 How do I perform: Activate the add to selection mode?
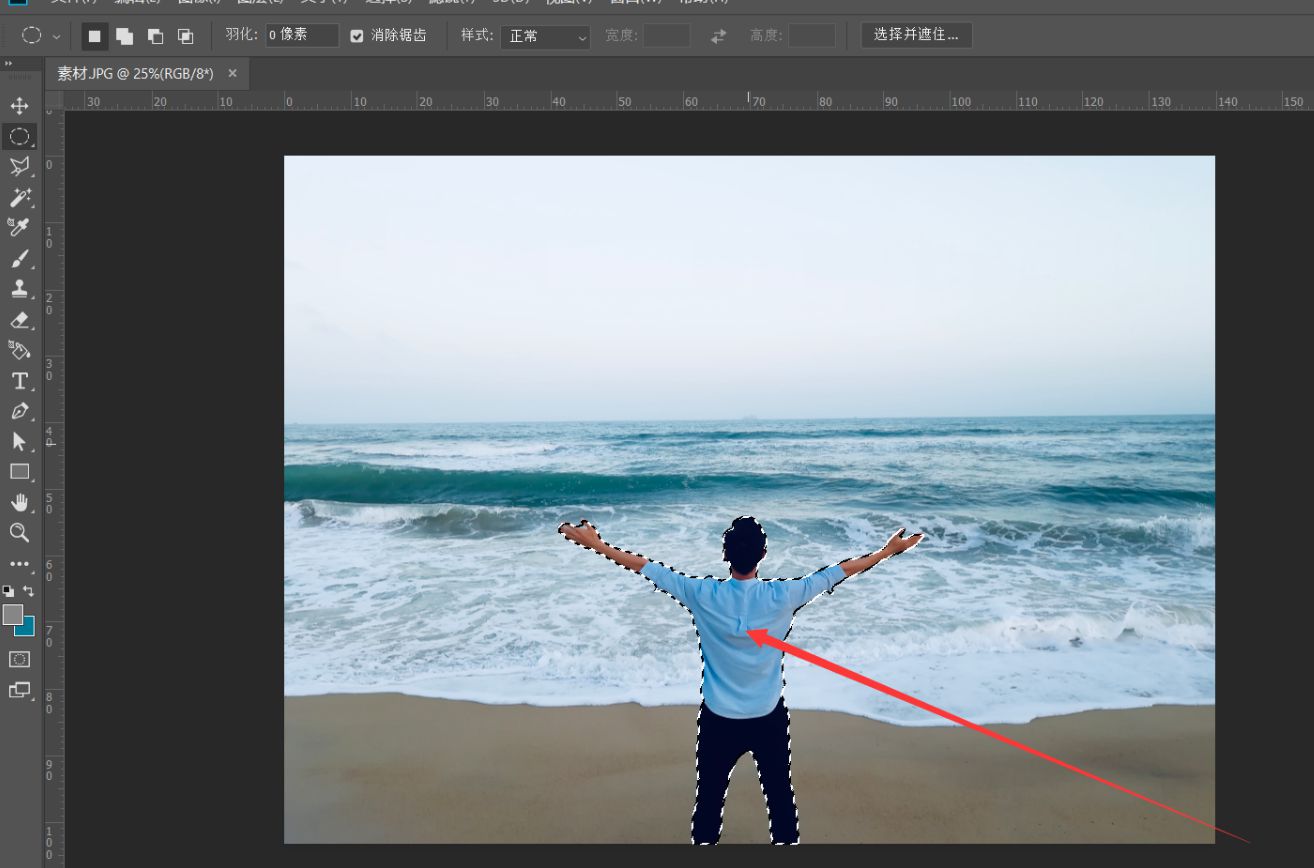point(124,35)
